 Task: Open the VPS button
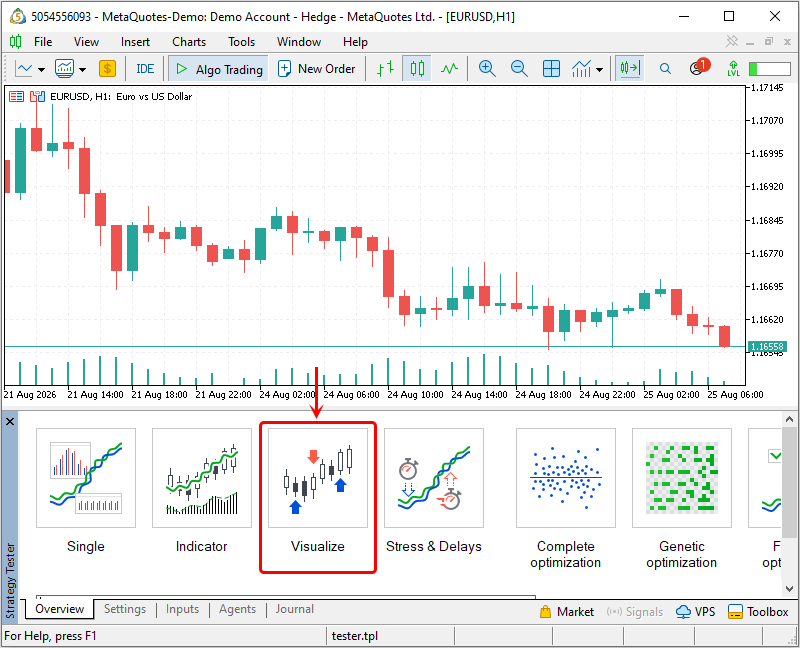coord(695,611)
